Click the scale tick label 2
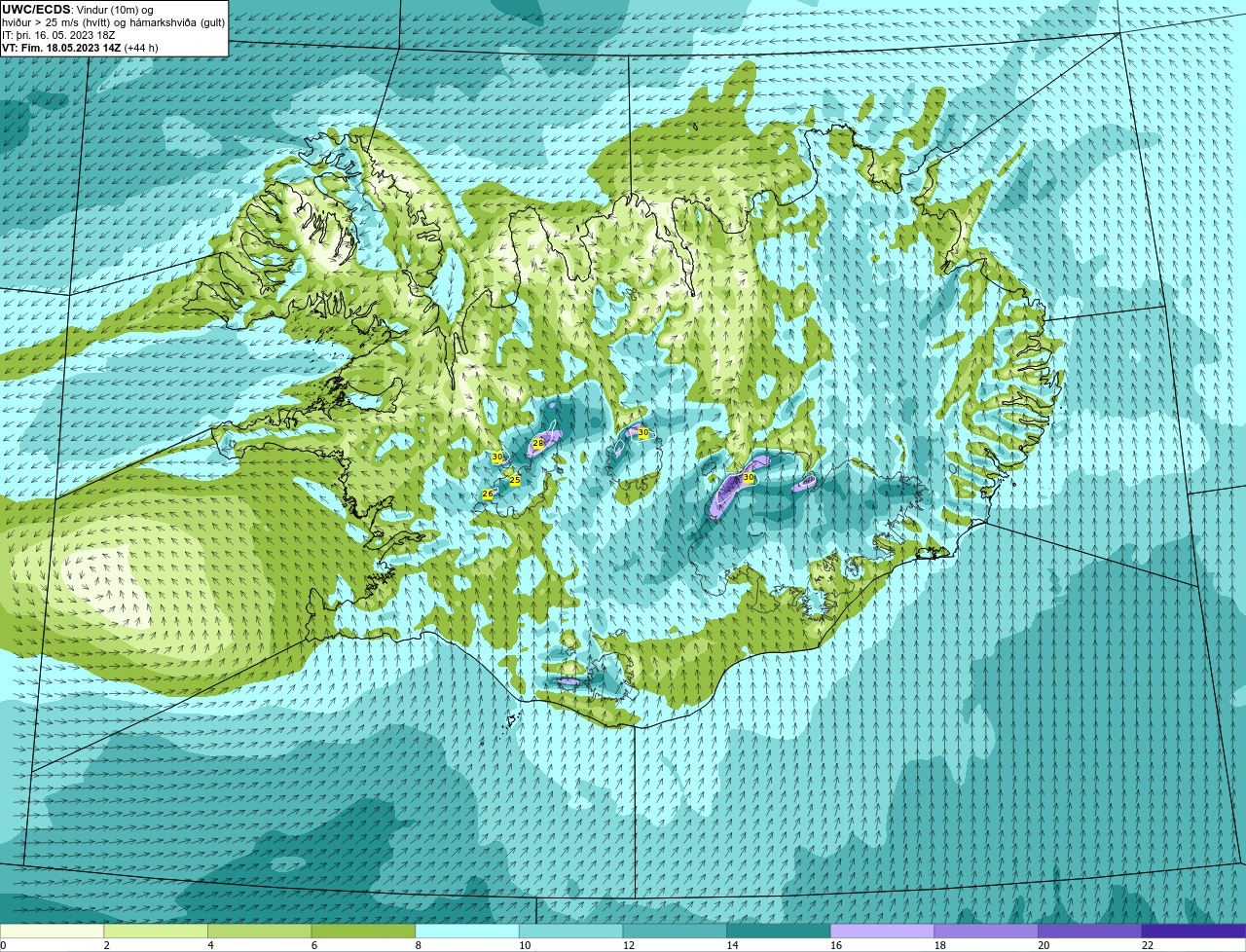 (x=107, y=945)
